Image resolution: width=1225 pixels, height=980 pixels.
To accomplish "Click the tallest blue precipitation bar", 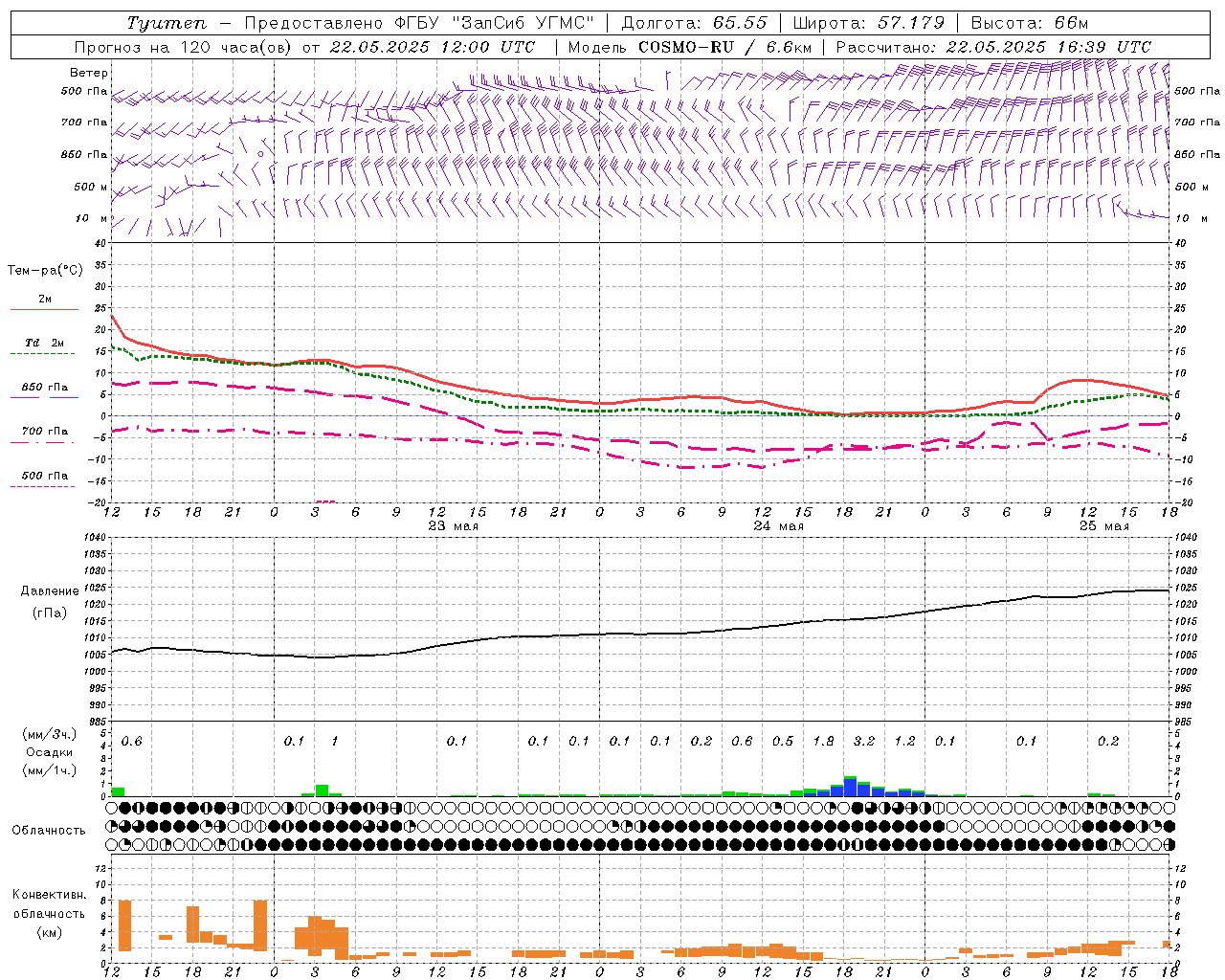I will point(850,787).
